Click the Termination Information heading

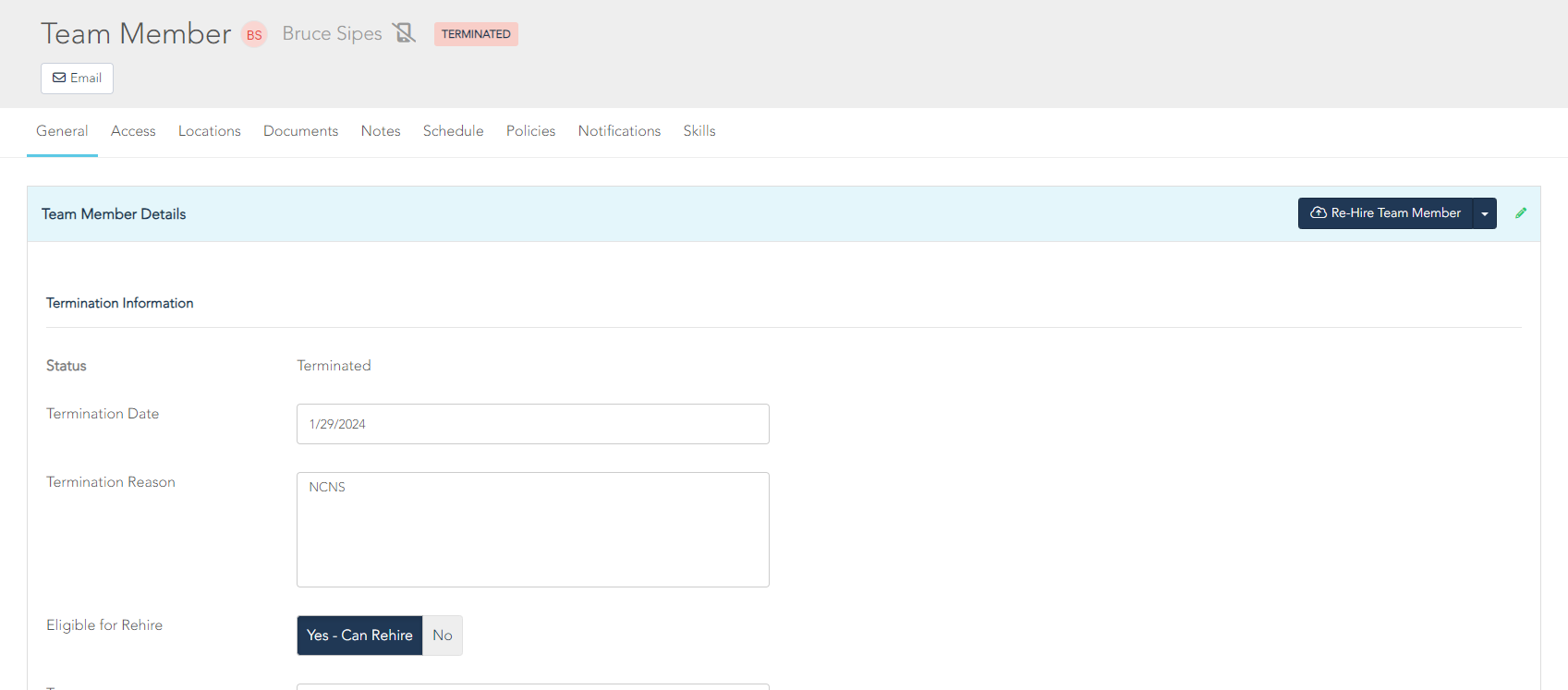coord(120,303)
